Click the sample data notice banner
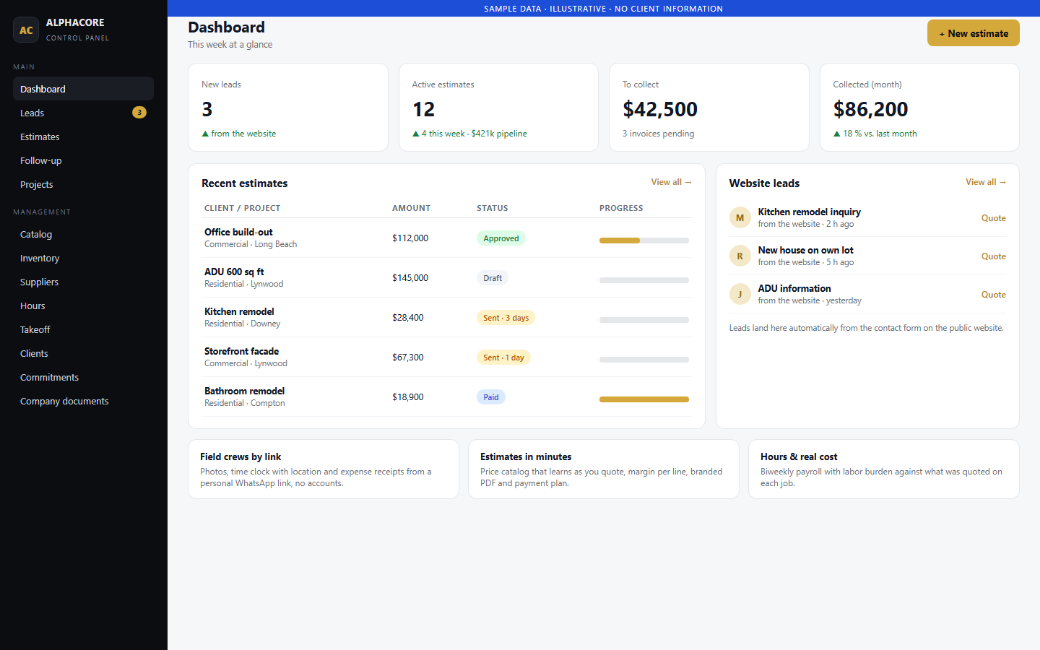 (x=604, y=9)
